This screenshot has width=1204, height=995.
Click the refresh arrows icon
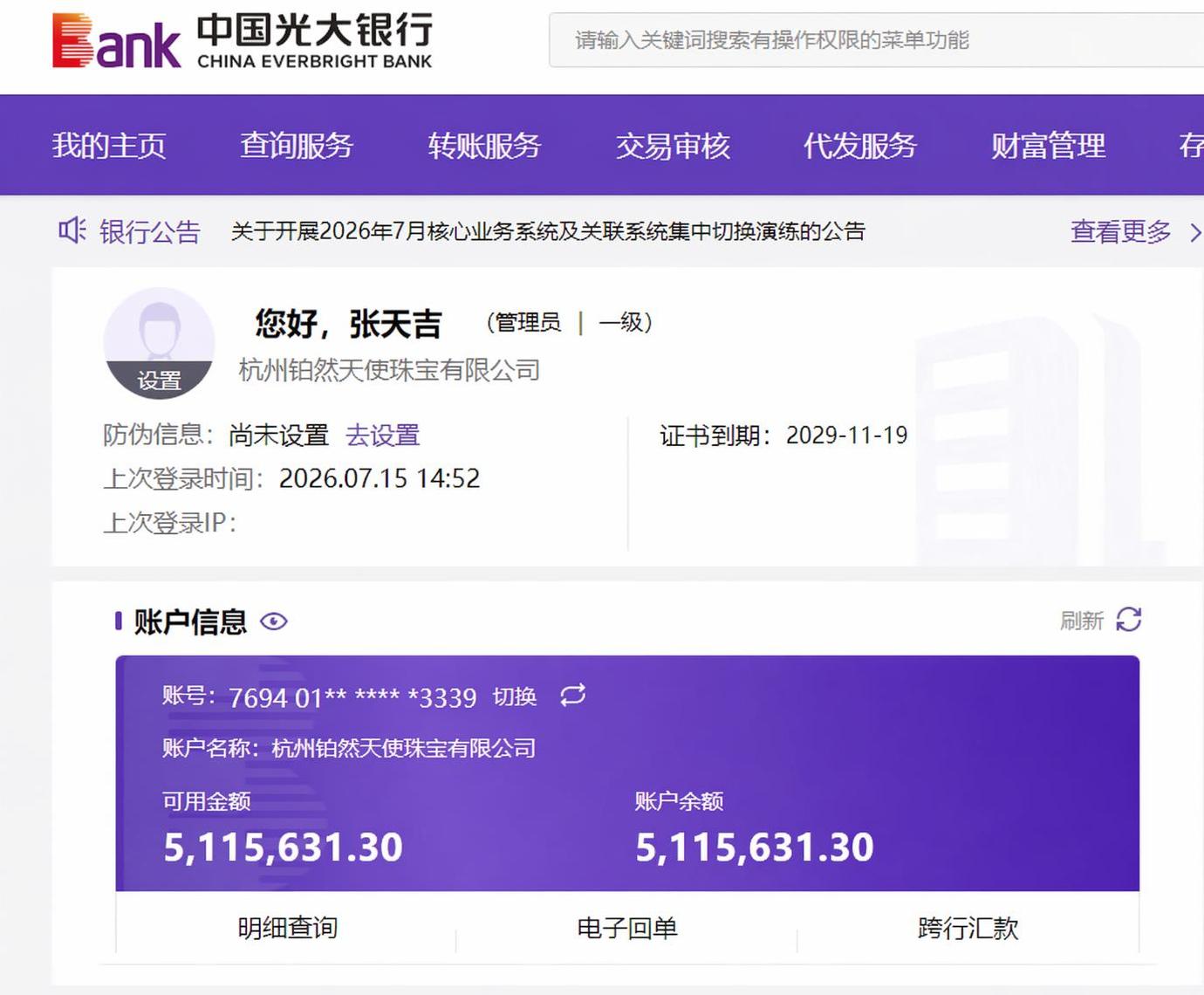(1128, 620)
